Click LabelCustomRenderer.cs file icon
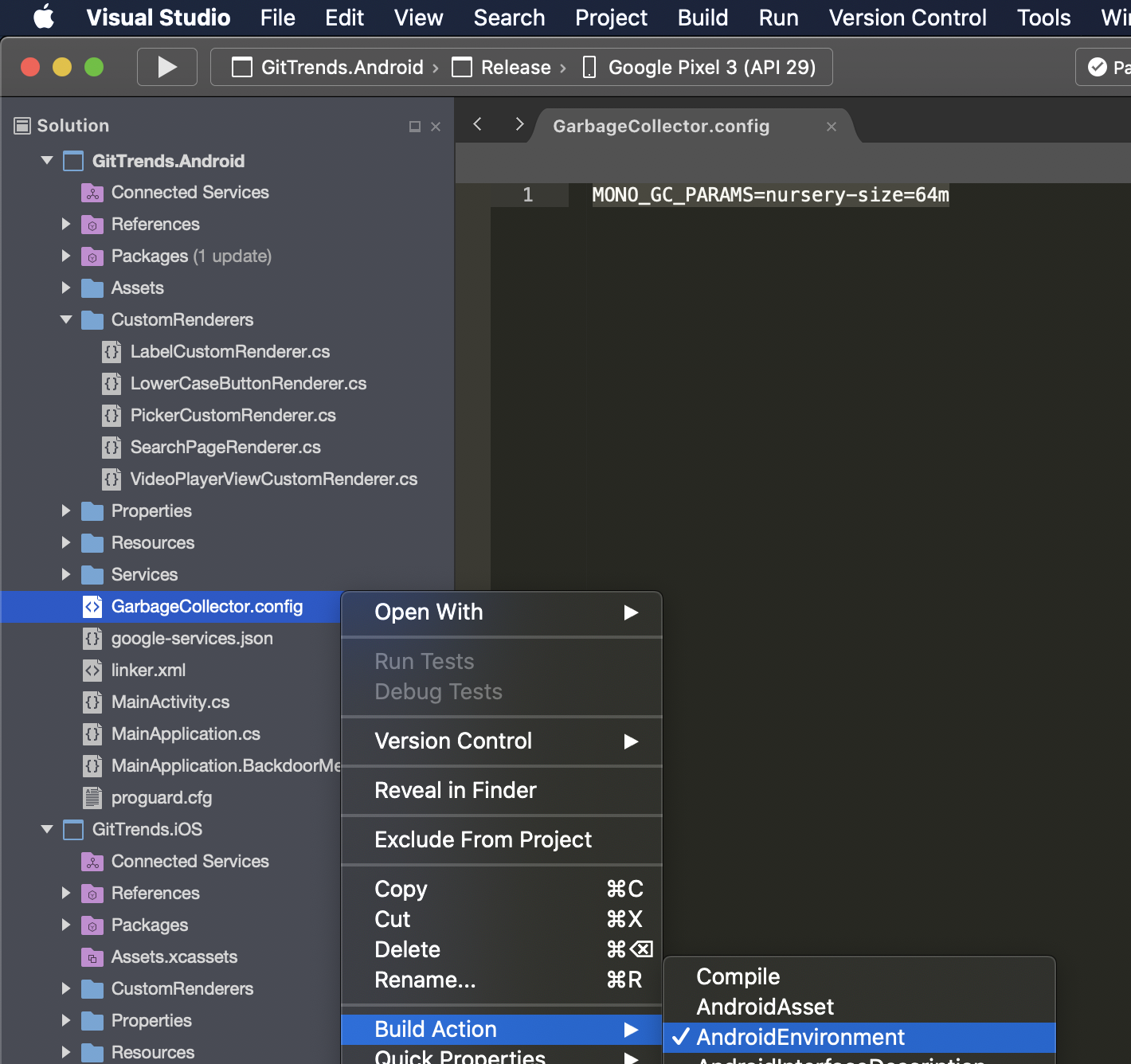Image resolution: width=1131 pixels, height=1064 pixels. click(x=112, y=352)
